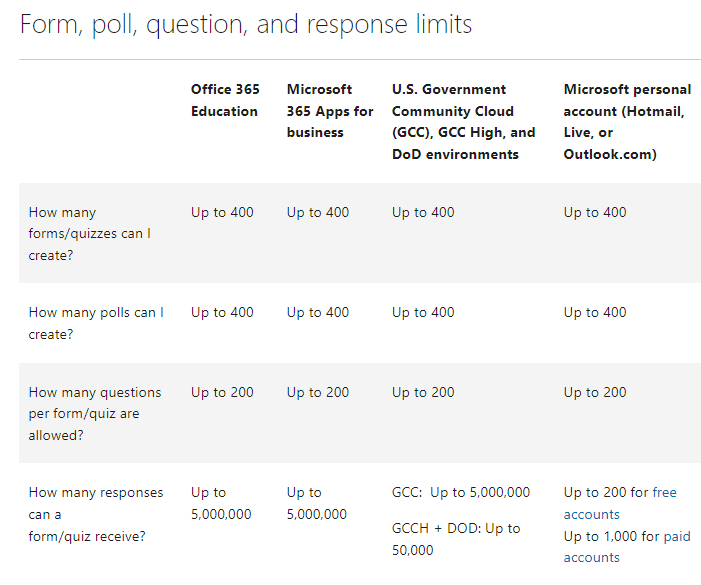This screenshot has height=585, width=701.
Task: Click the GCC: Up to 5,000,000 text
Action: (x=461, y=492)
